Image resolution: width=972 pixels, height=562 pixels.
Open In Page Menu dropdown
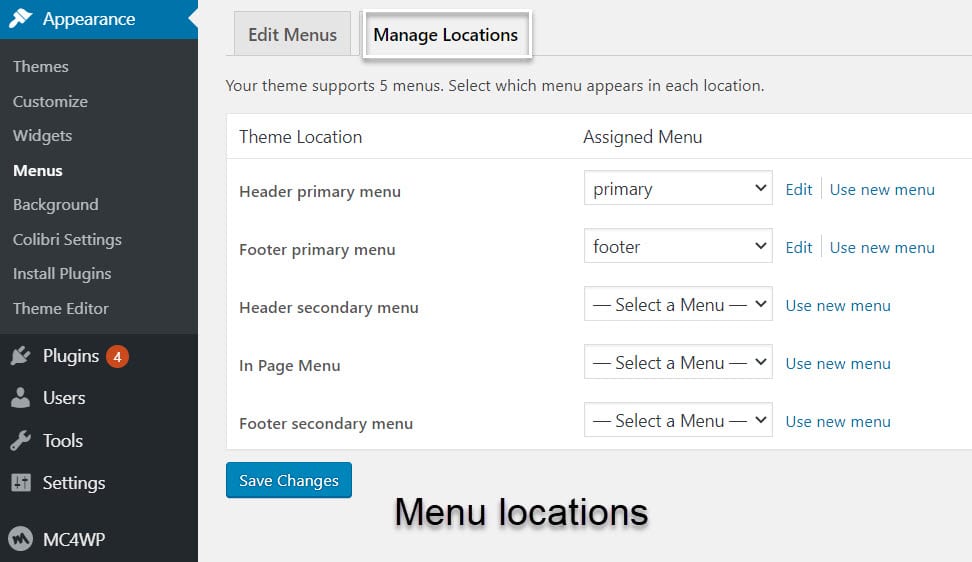click(x=678, y=362)
